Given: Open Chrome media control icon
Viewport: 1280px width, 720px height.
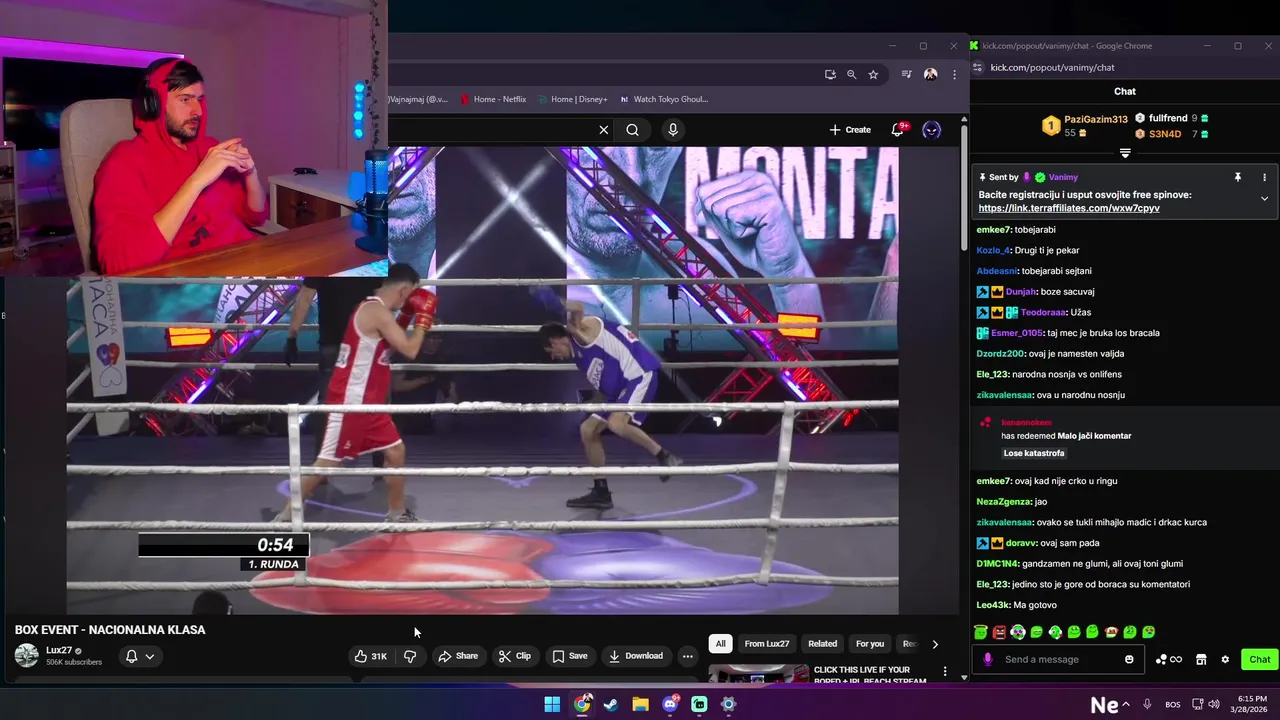Looking at the screenshot, I should coord(907,74).
